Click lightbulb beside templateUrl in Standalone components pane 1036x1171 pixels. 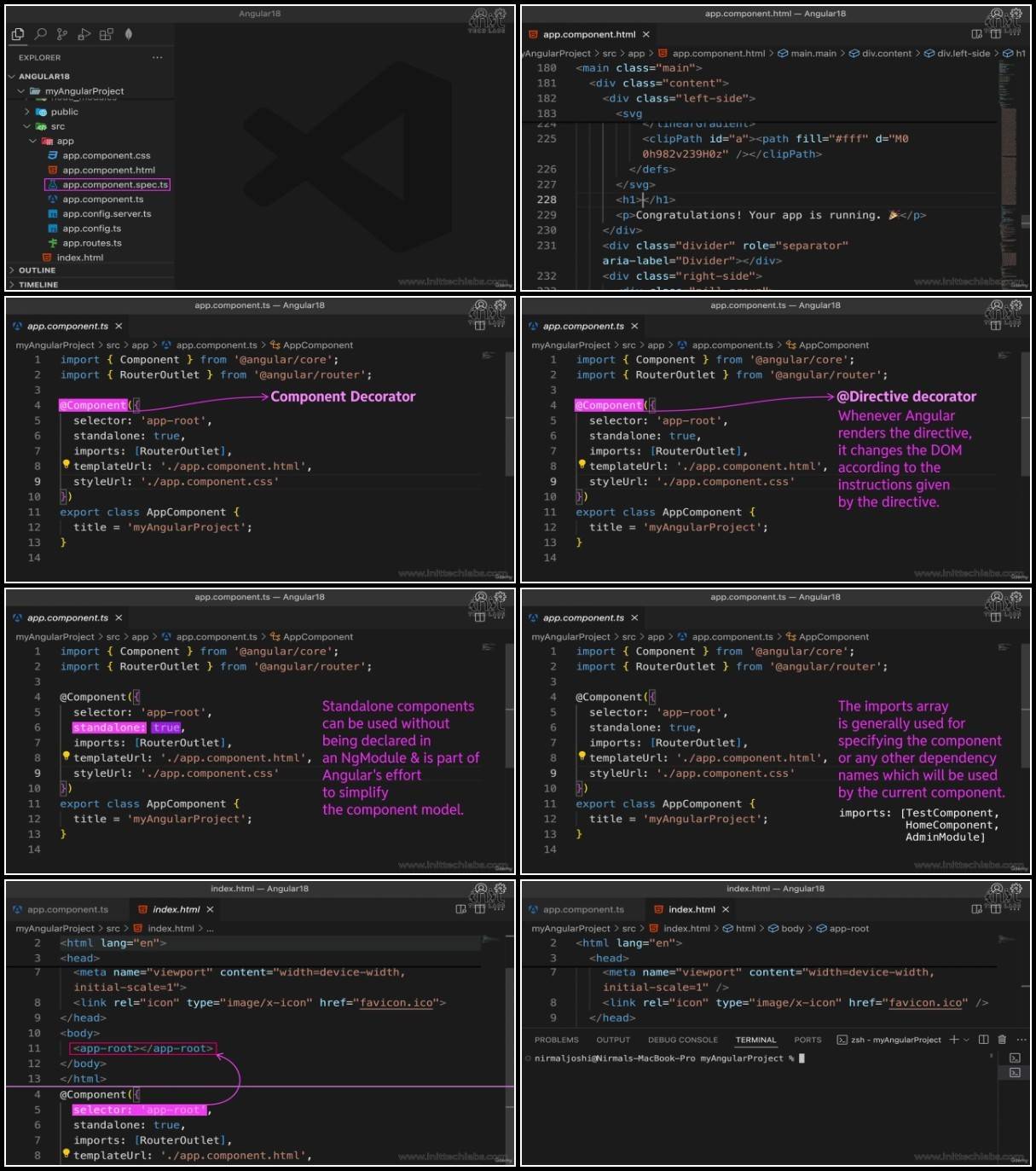(66, 757)
